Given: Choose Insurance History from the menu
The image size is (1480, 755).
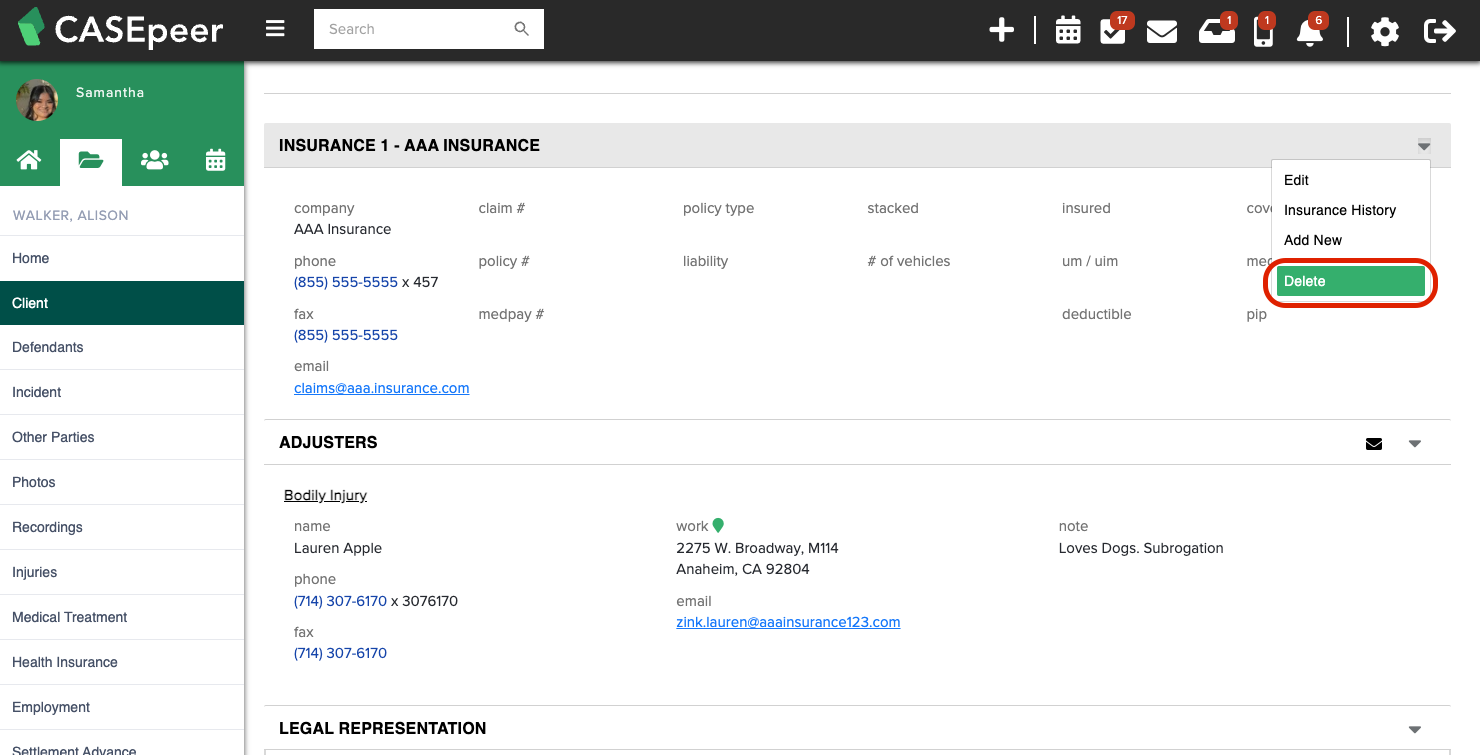Looking at the screenshot, I should [1340, 210].
